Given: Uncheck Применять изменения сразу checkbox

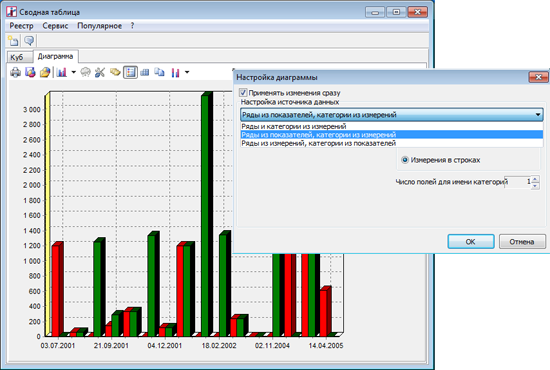Looking at the screenshot, I should 243,93.
